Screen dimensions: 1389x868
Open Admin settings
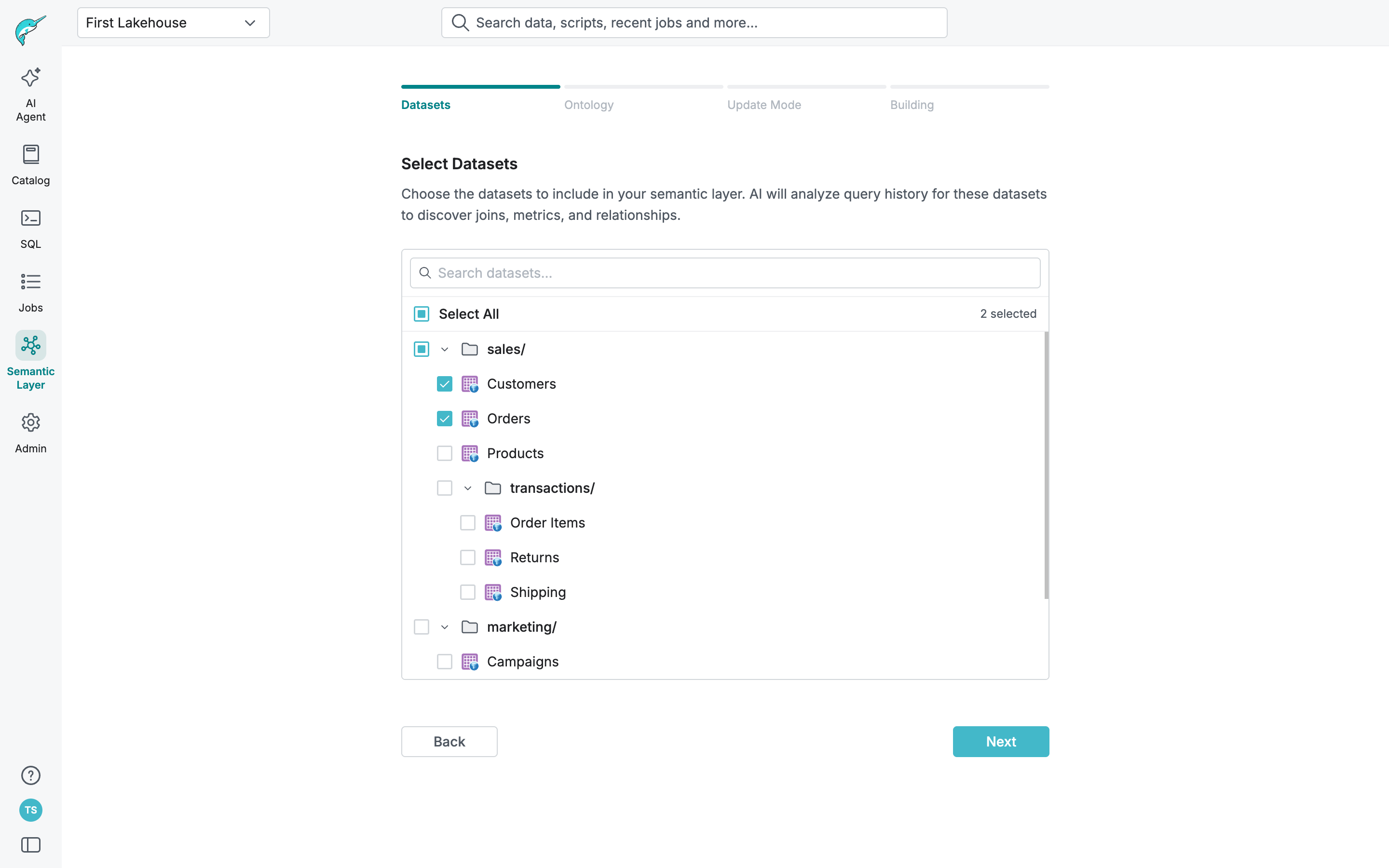[x=30, y=432]
